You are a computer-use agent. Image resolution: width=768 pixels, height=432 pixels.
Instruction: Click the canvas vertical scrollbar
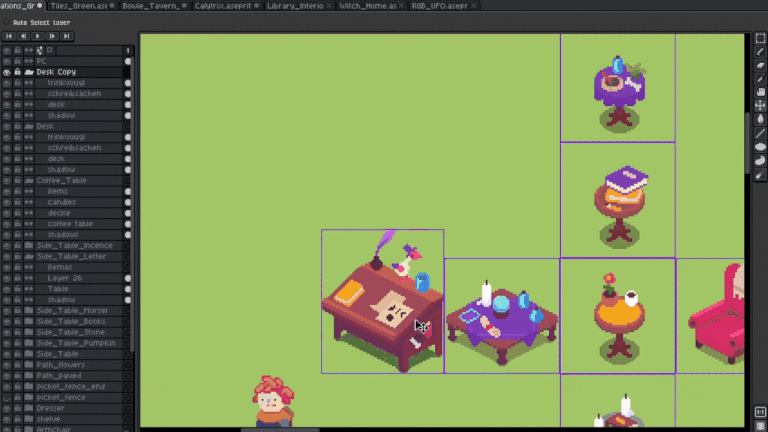(x=747, y=143)
